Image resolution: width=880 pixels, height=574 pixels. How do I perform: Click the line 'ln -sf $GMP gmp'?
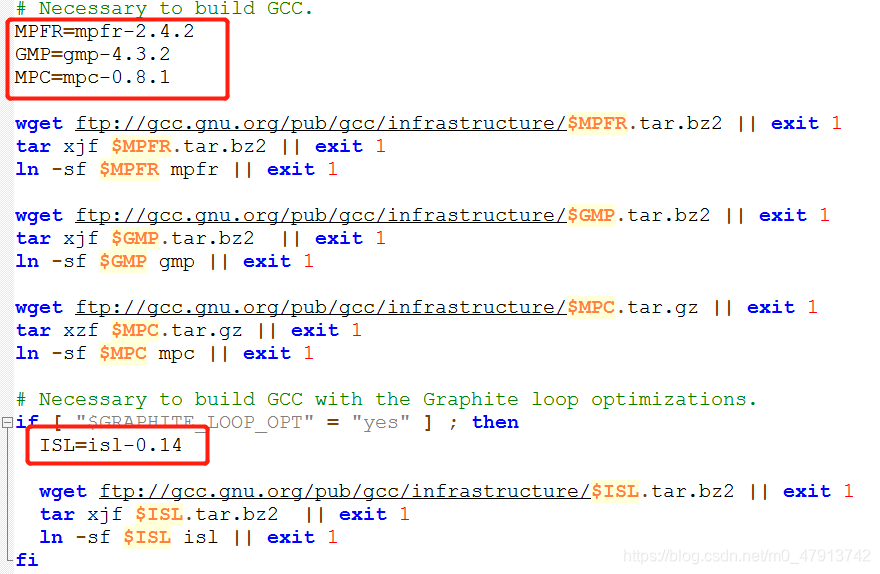164,261
